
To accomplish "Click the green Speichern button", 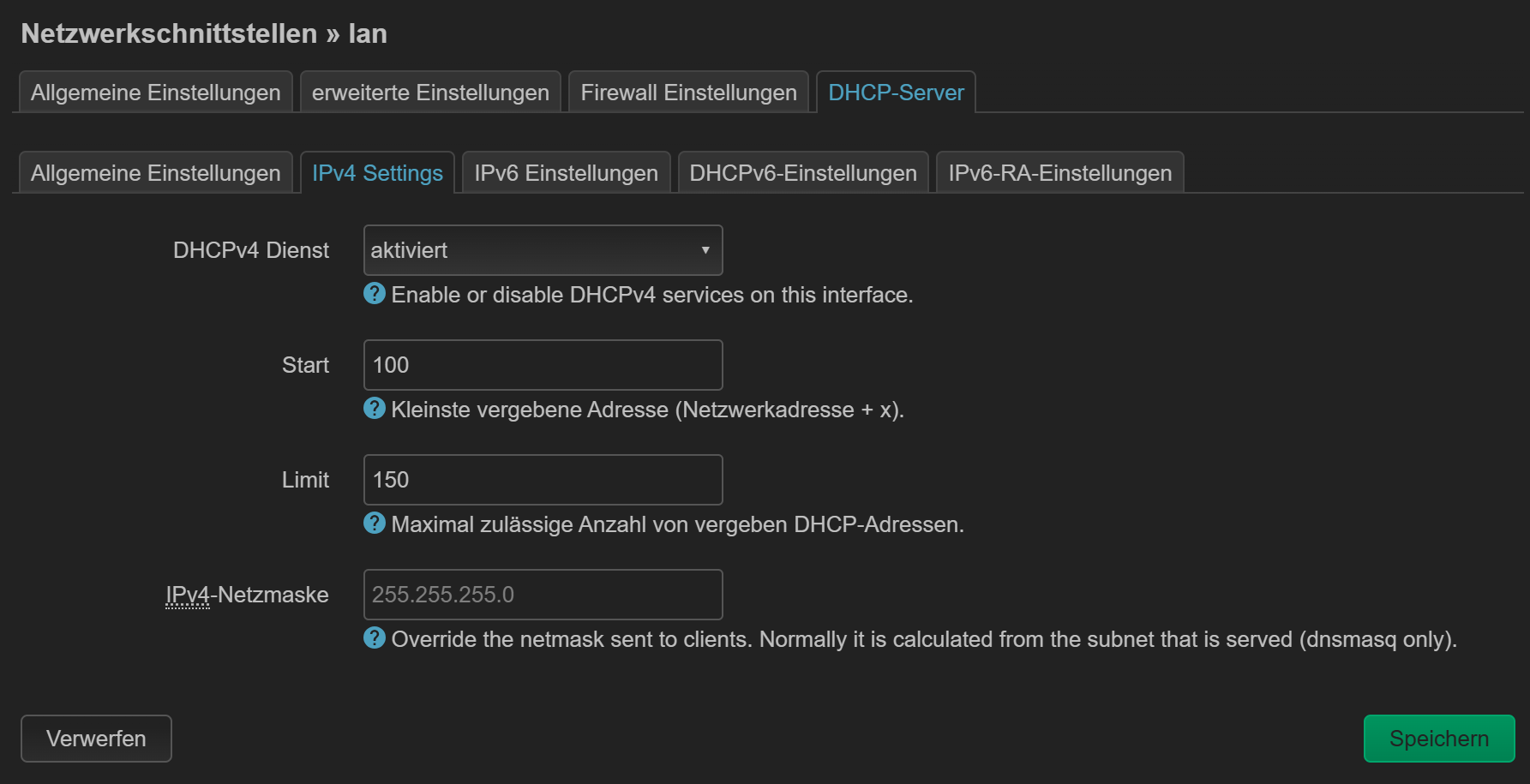I will click(x=1438, y=739).
